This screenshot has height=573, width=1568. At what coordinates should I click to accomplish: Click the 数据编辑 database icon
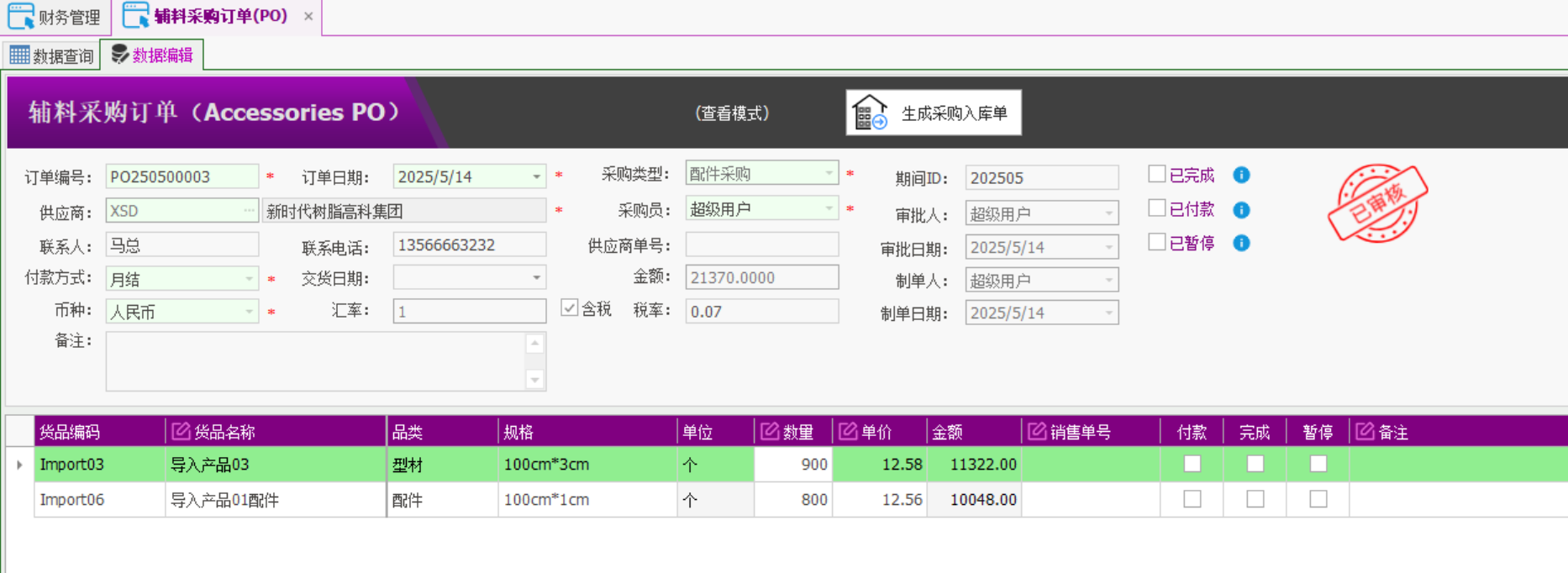pos(120,55)
